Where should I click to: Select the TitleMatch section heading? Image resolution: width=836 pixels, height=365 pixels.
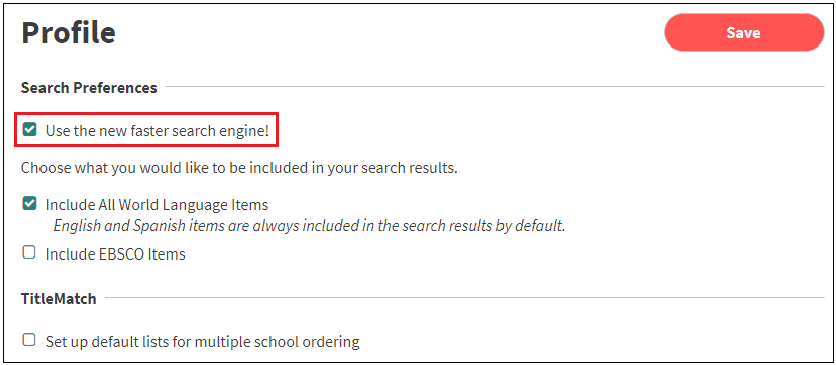(x=59, y=298)
